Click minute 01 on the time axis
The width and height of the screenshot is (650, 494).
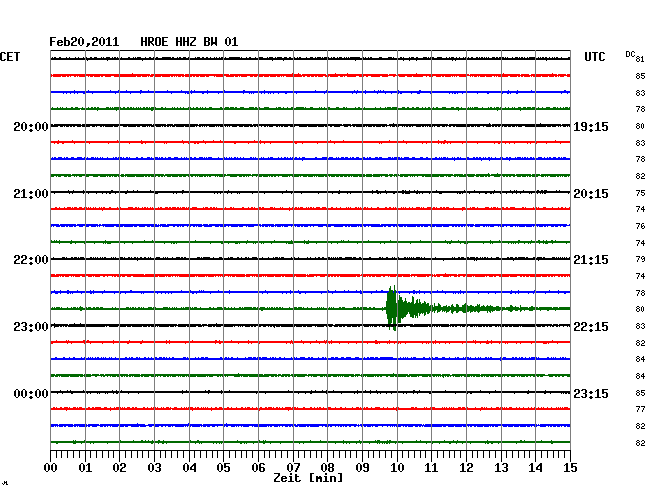85,467
